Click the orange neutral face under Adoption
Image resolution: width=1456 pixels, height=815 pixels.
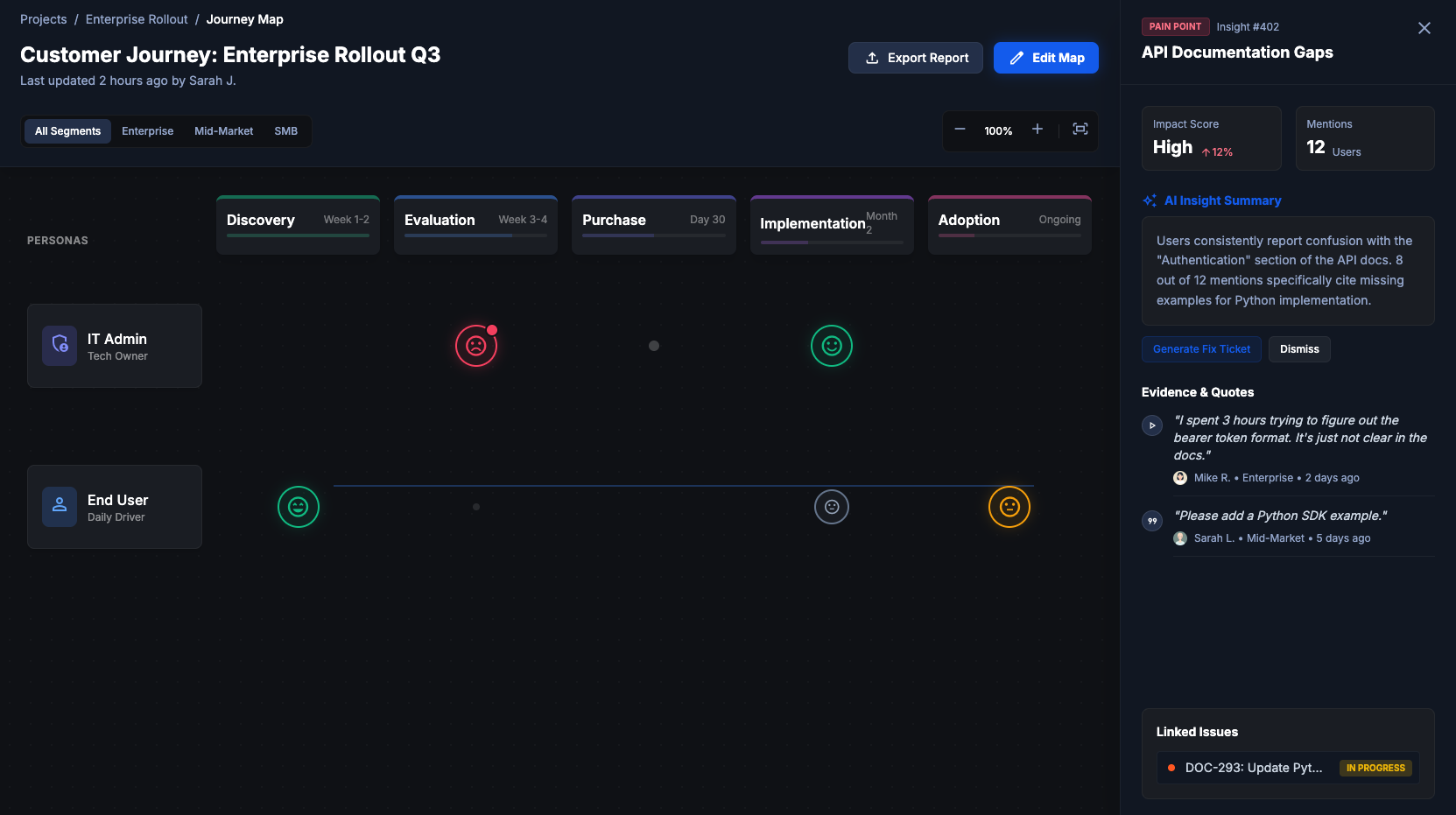click(x=1009, y=506)
